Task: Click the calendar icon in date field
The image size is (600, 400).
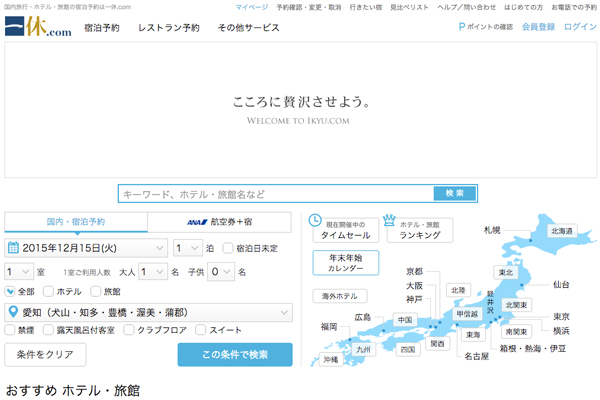Action: coord(13,248)
